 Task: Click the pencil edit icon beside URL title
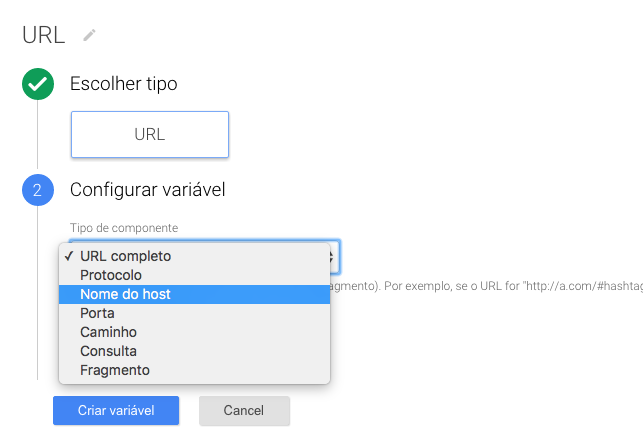pyautogui.click(x=90, y=35)
